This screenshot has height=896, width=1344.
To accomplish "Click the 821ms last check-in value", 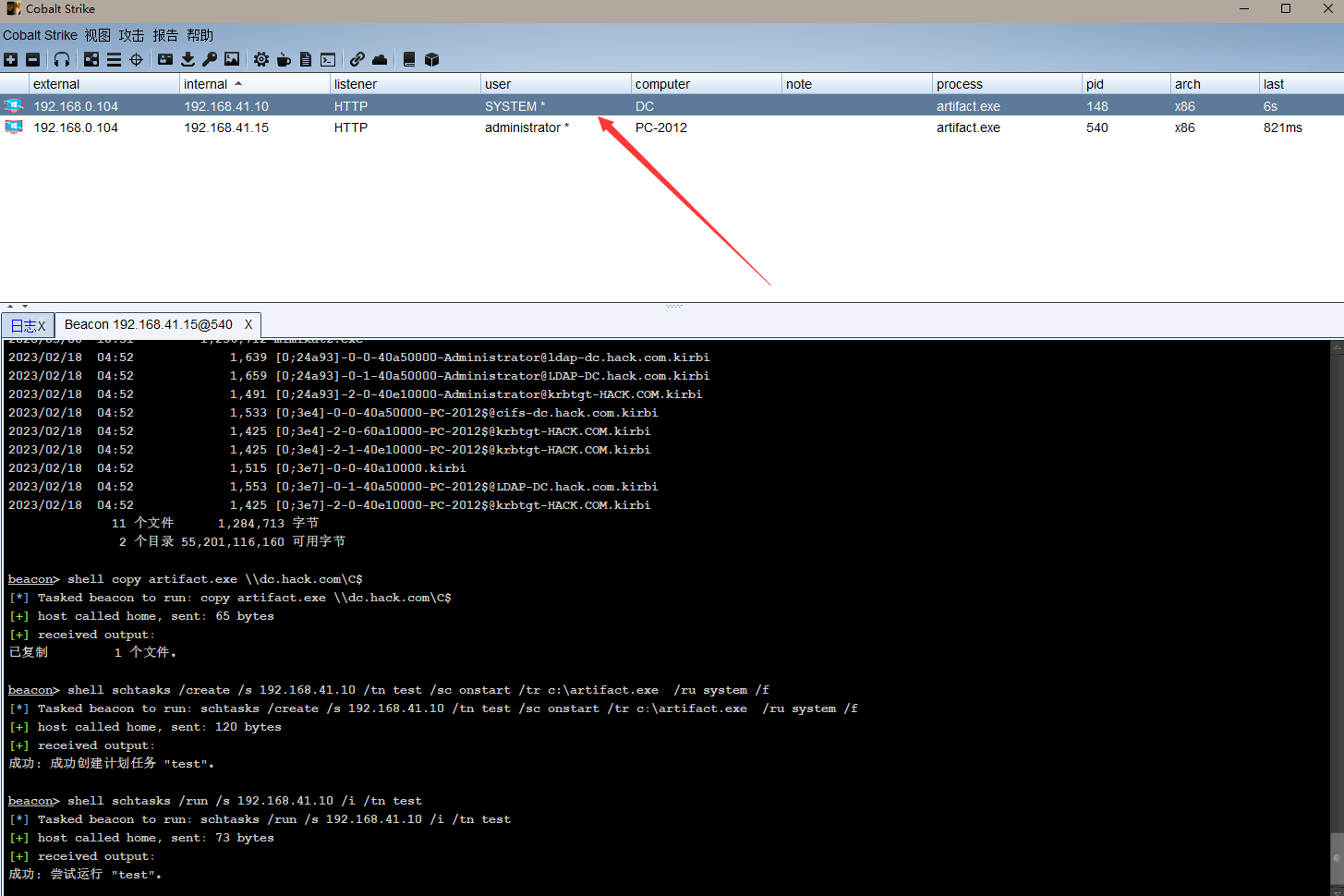I will (1283, 127).
